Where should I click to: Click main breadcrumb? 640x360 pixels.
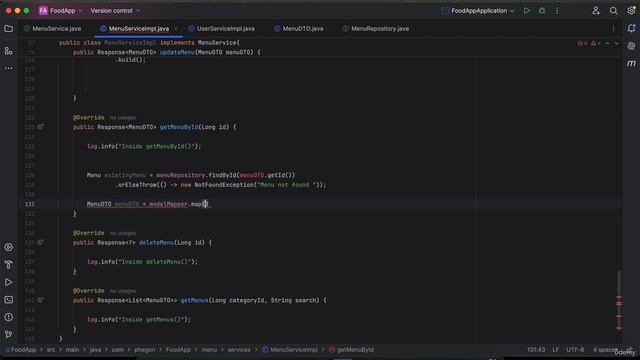tap(72, 350)
